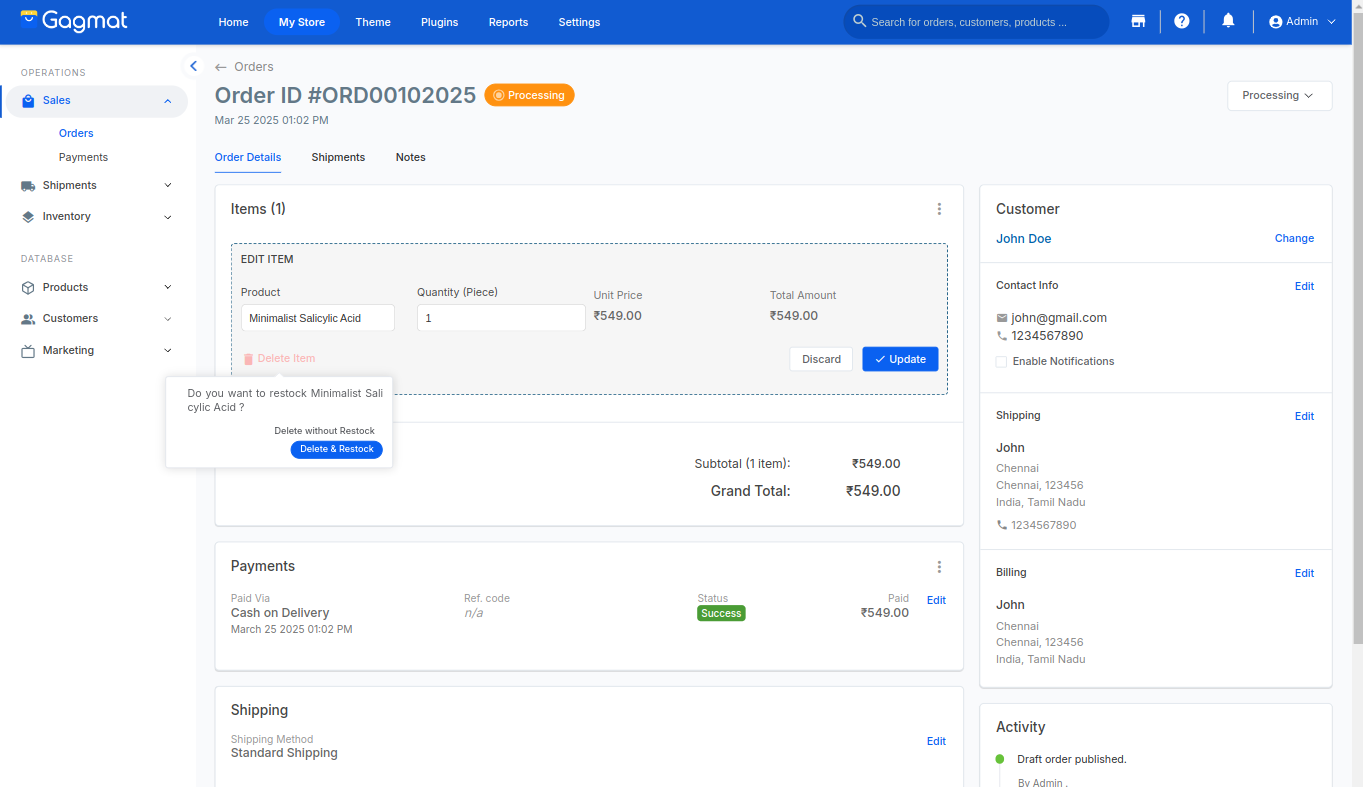Click the Orders breadcrumb link
The image size is (1363, 787).
(x=254, y=67)
